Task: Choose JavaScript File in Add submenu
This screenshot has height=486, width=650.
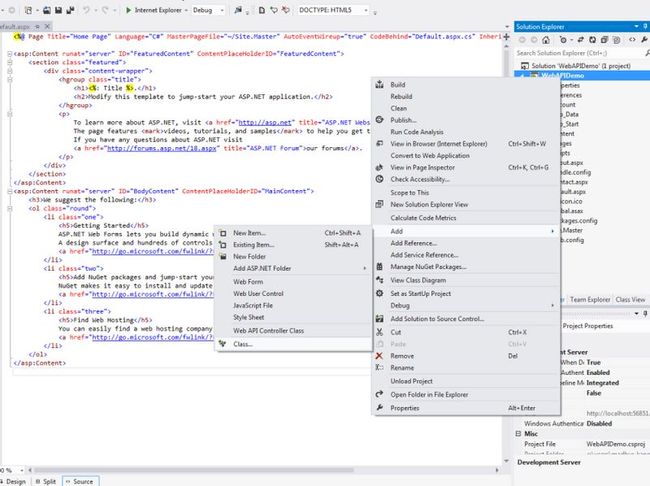Action: pyautogui.click(x=293, y=305)
